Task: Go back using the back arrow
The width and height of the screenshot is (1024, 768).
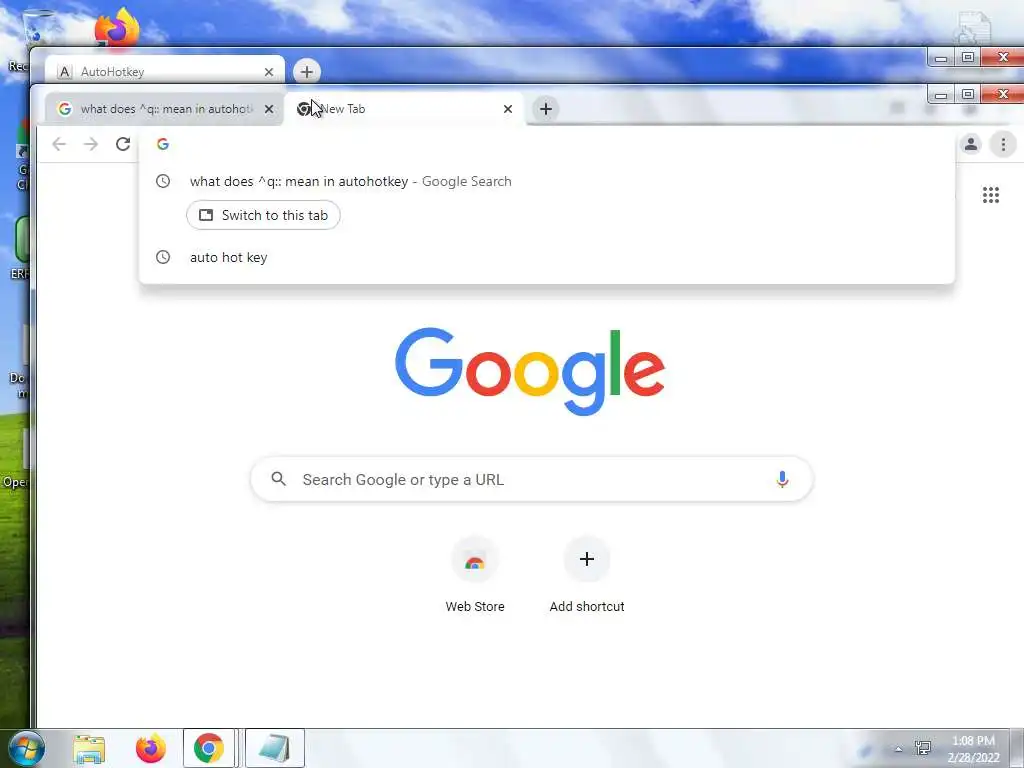Action: pos(59,144)
